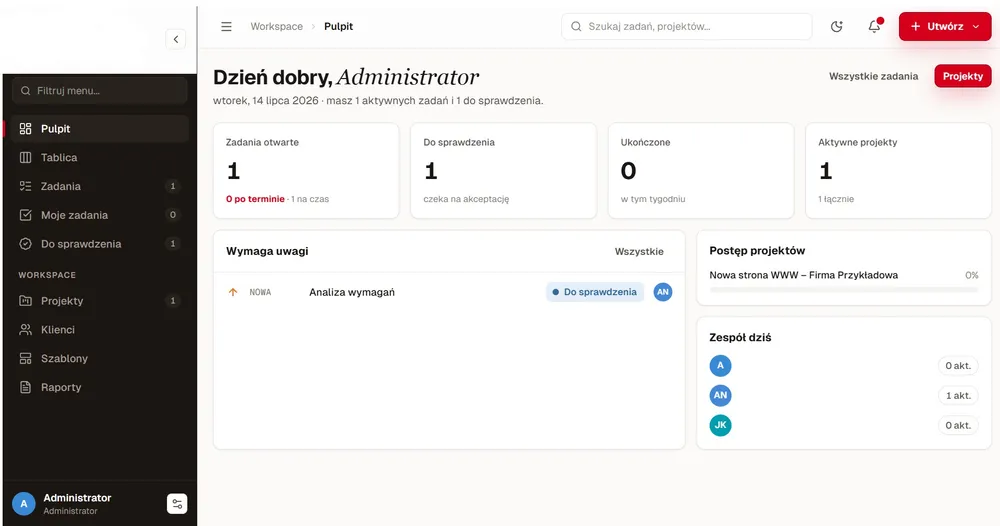The height and width of the screenshot is (526, 1000).
Task: Open the Zadania menu item
Action: (x=99, y=186)
